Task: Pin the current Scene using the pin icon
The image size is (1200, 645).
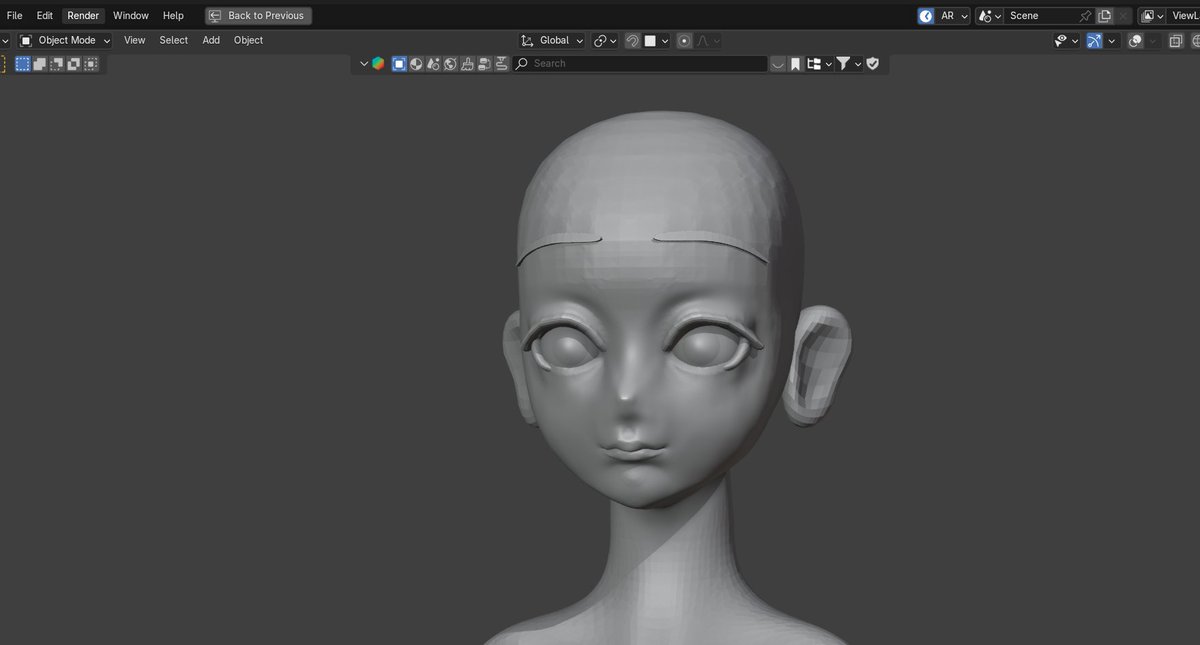Action: [1087, 15]
